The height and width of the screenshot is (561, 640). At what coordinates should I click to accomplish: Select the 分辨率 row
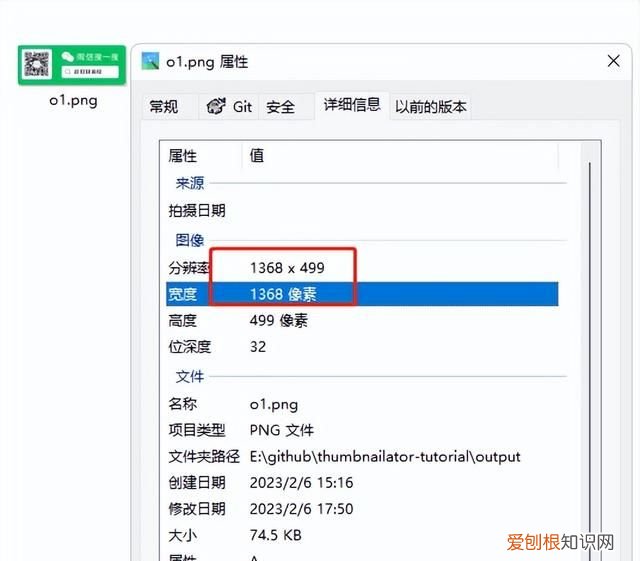pos(362,268)
